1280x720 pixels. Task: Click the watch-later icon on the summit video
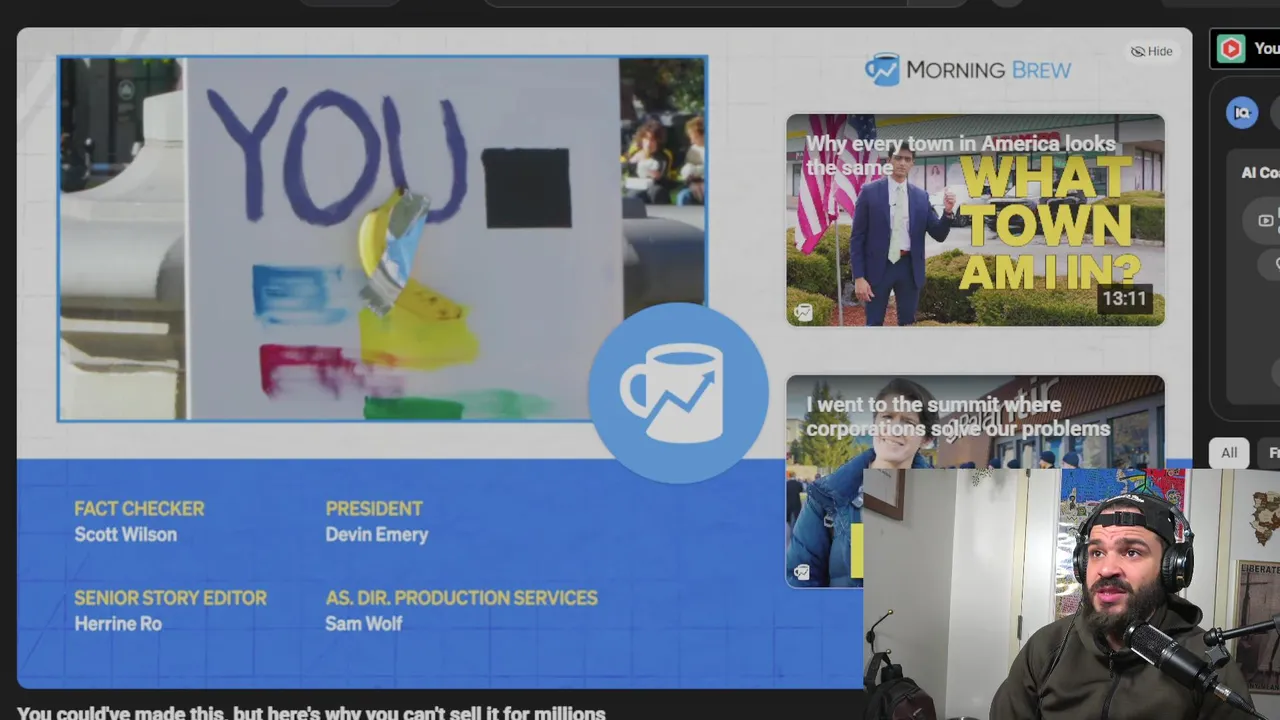[x=802, y=573]
